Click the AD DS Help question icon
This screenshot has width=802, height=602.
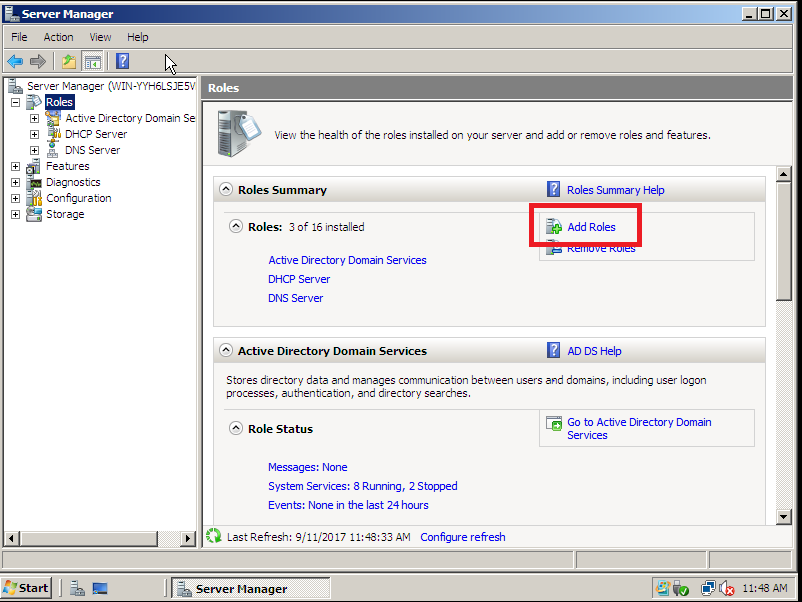click(553, 350)
